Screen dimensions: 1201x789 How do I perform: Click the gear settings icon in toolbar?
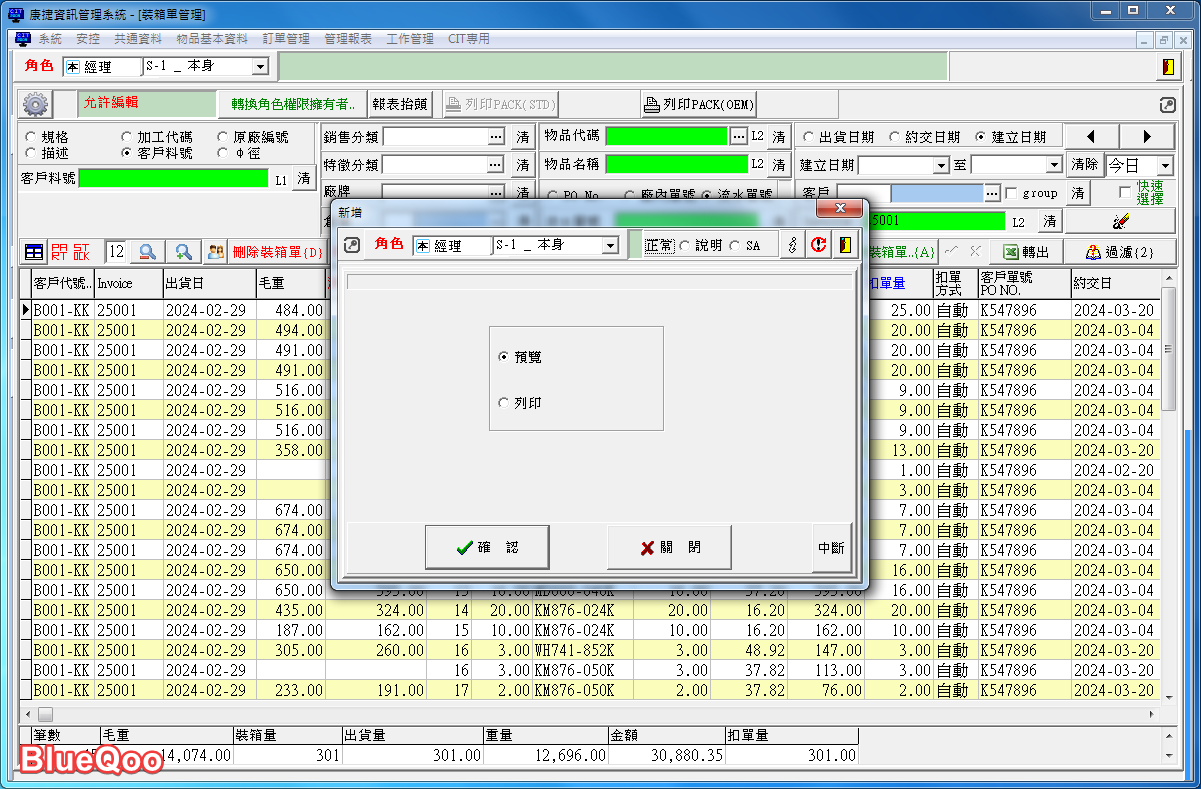[36, 104]
